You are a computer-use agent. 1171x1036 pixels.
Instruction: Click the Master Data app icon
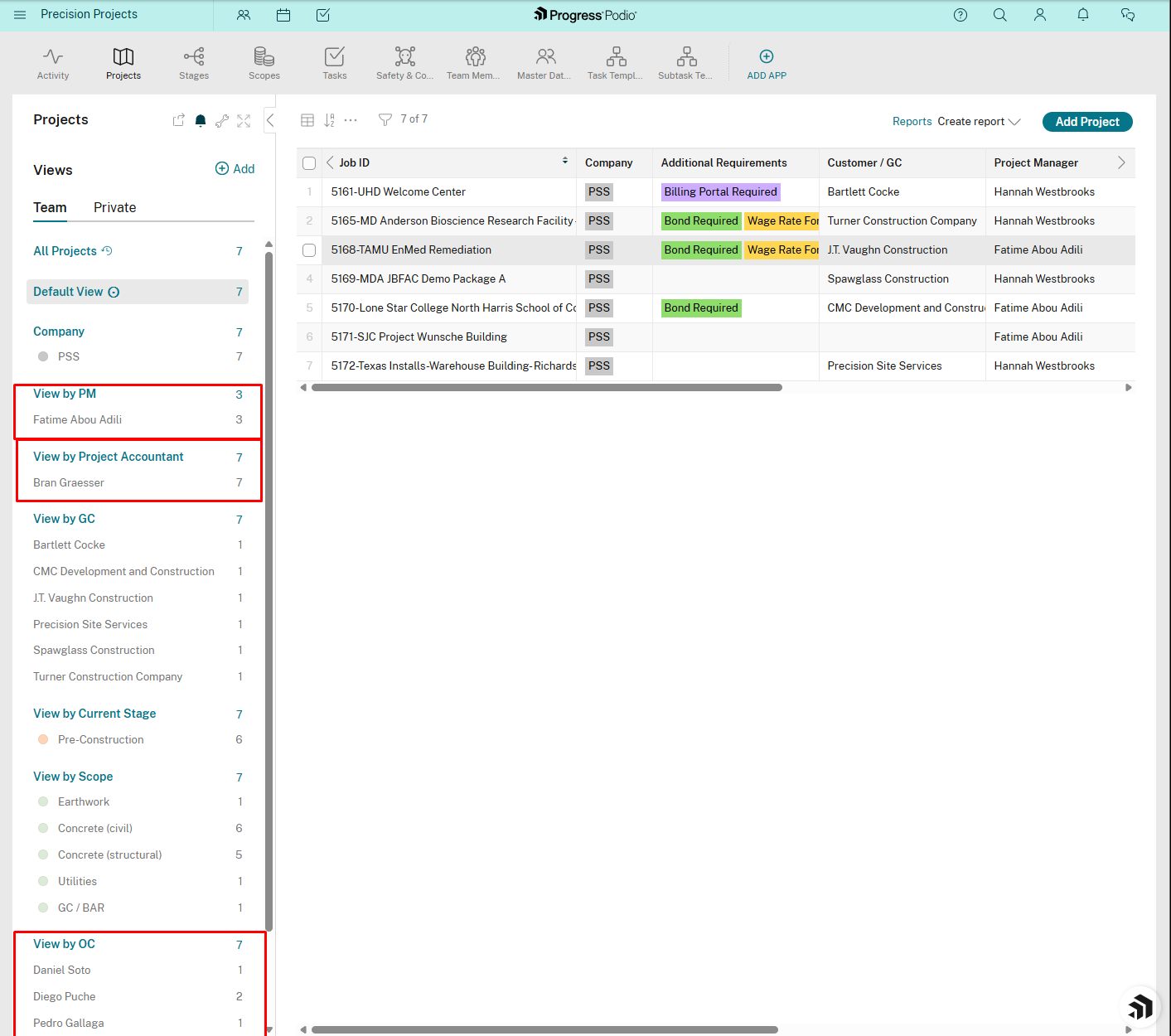coord(544,56)
